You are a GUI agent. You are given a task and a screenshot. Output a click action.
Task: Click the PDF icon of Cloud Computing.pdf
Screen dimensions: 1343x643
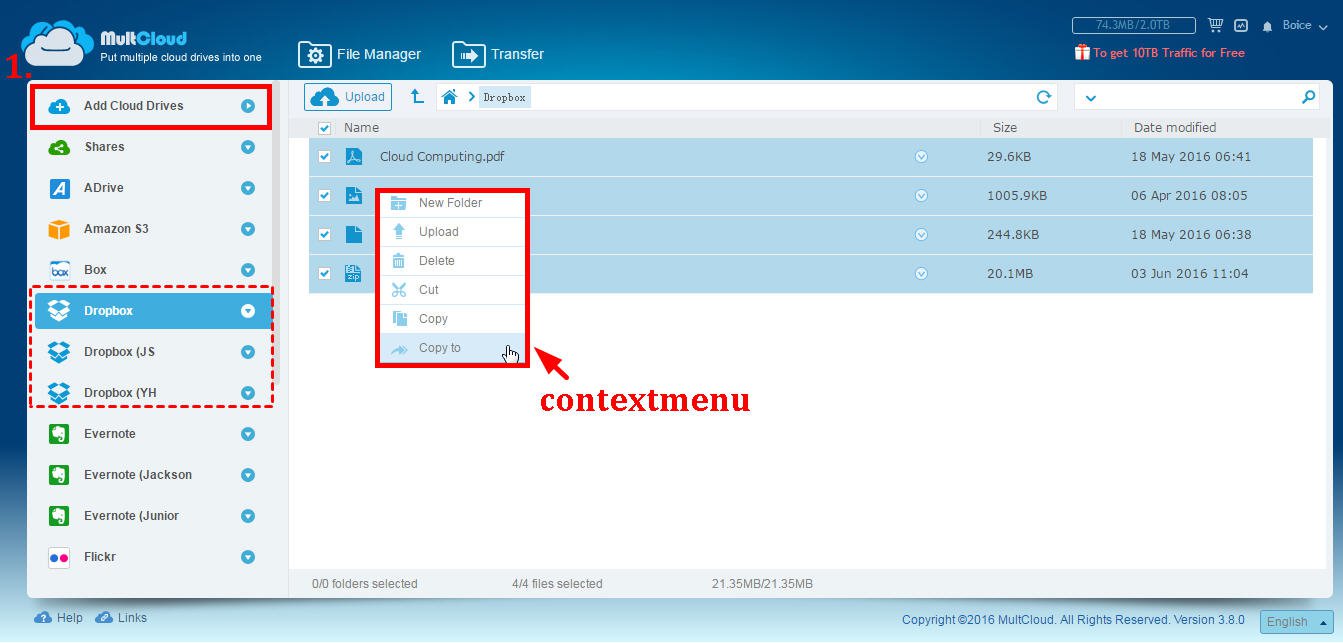pos(353,157)
